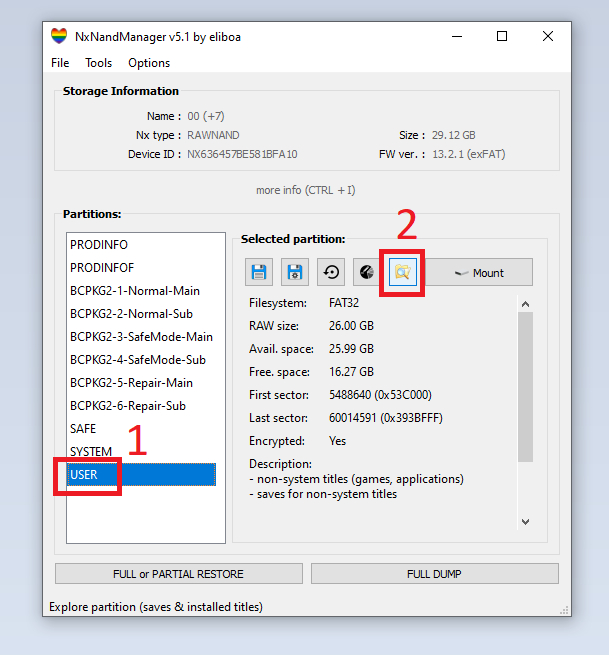Image resolution: width=609 pixels, height=655 pixels.
Task: Click the restore from file icon
Action: [331, 272]
